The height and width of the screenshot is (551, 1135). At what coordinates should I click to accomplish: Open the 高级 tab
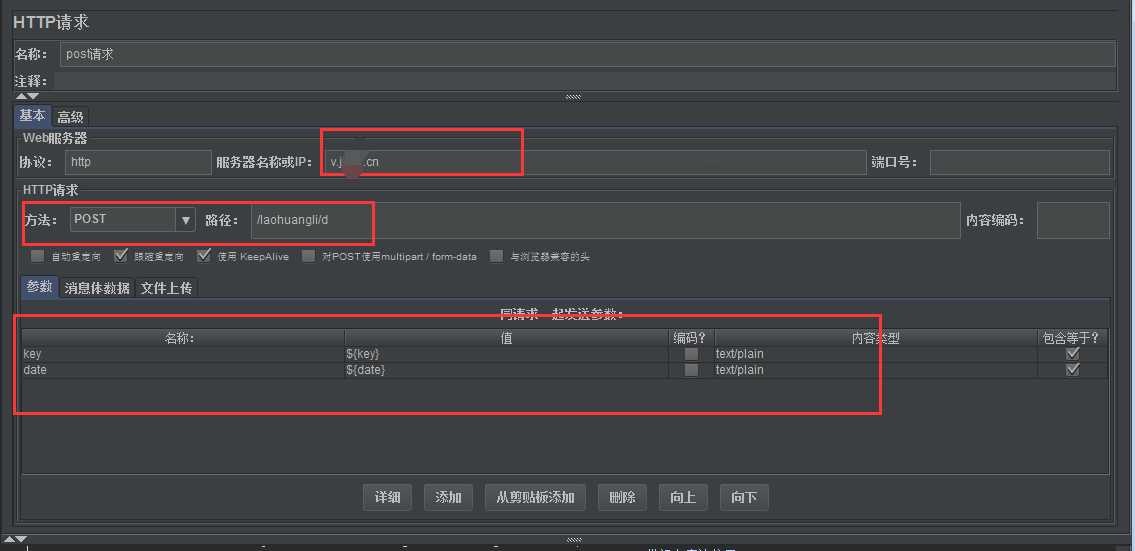pos(70,117)
